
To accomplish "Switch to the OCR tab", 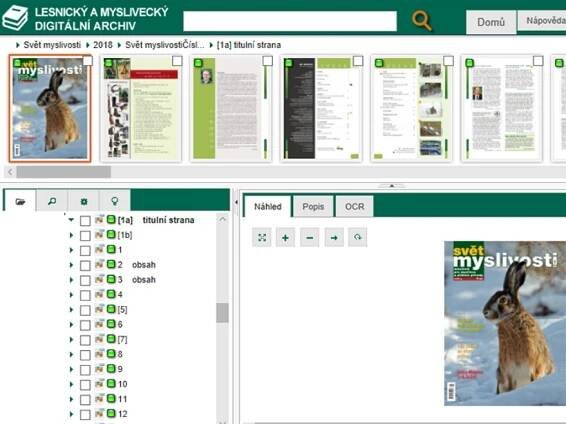I will [354, 206].
